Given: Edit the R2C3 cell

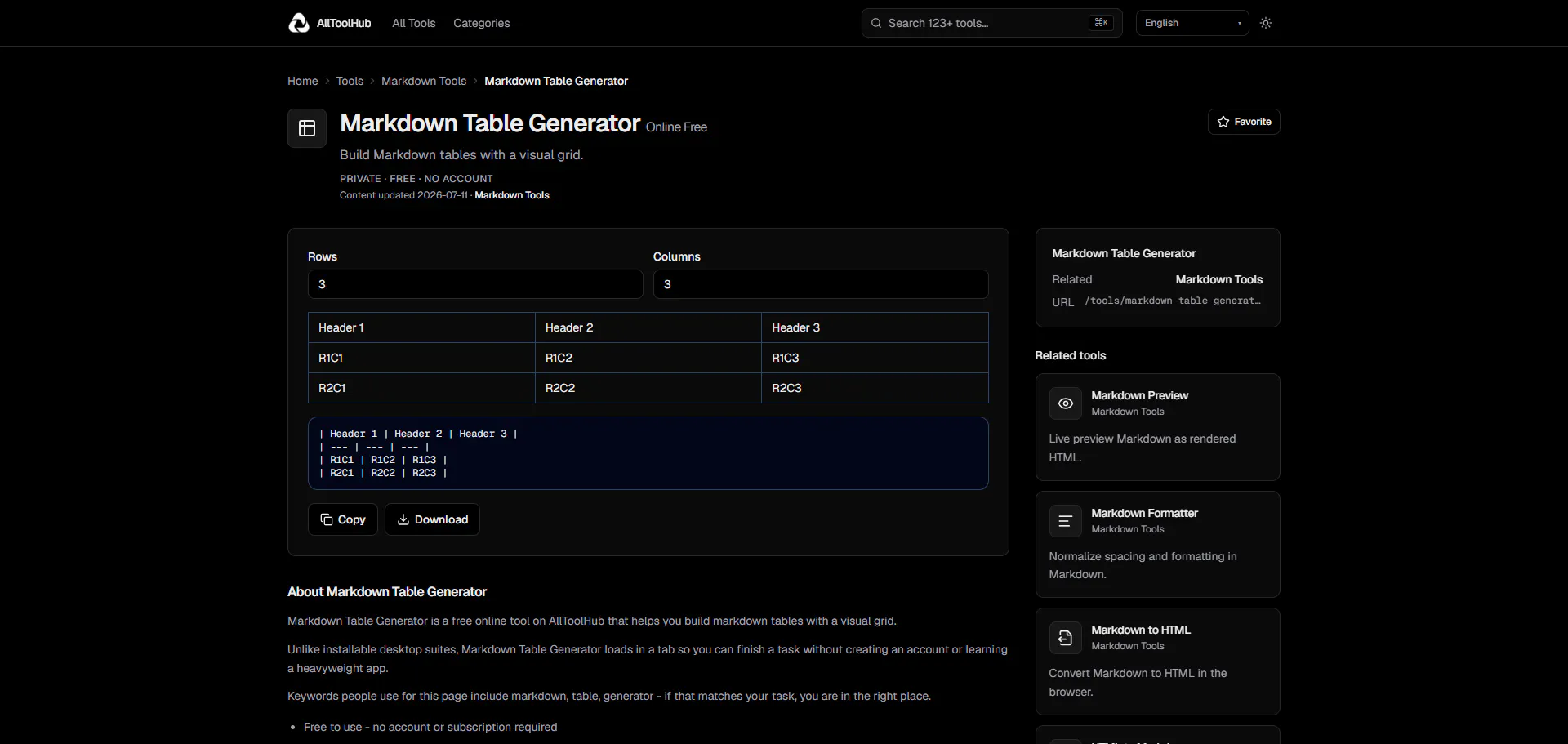Looking at the screenshot, I should click(875, 388).
